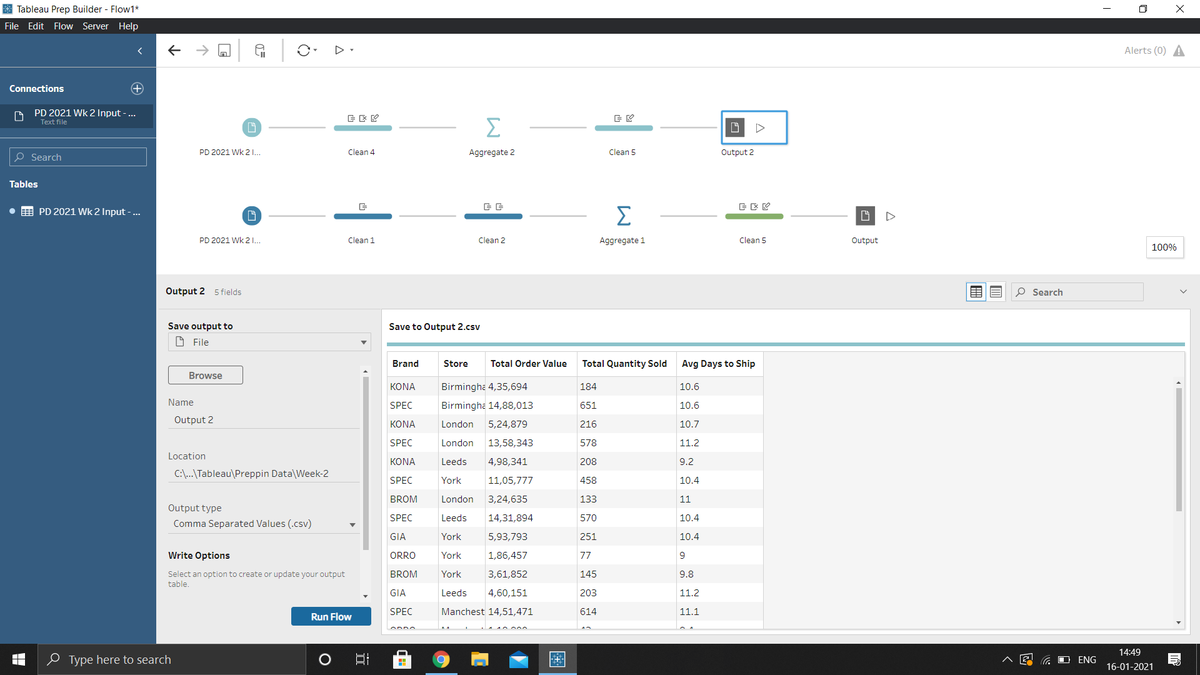Image resolution: width=1200 pixels, height=675 pixels.
Task: Collapse the Connections sidebar with chevron
Action: (139, 50)
